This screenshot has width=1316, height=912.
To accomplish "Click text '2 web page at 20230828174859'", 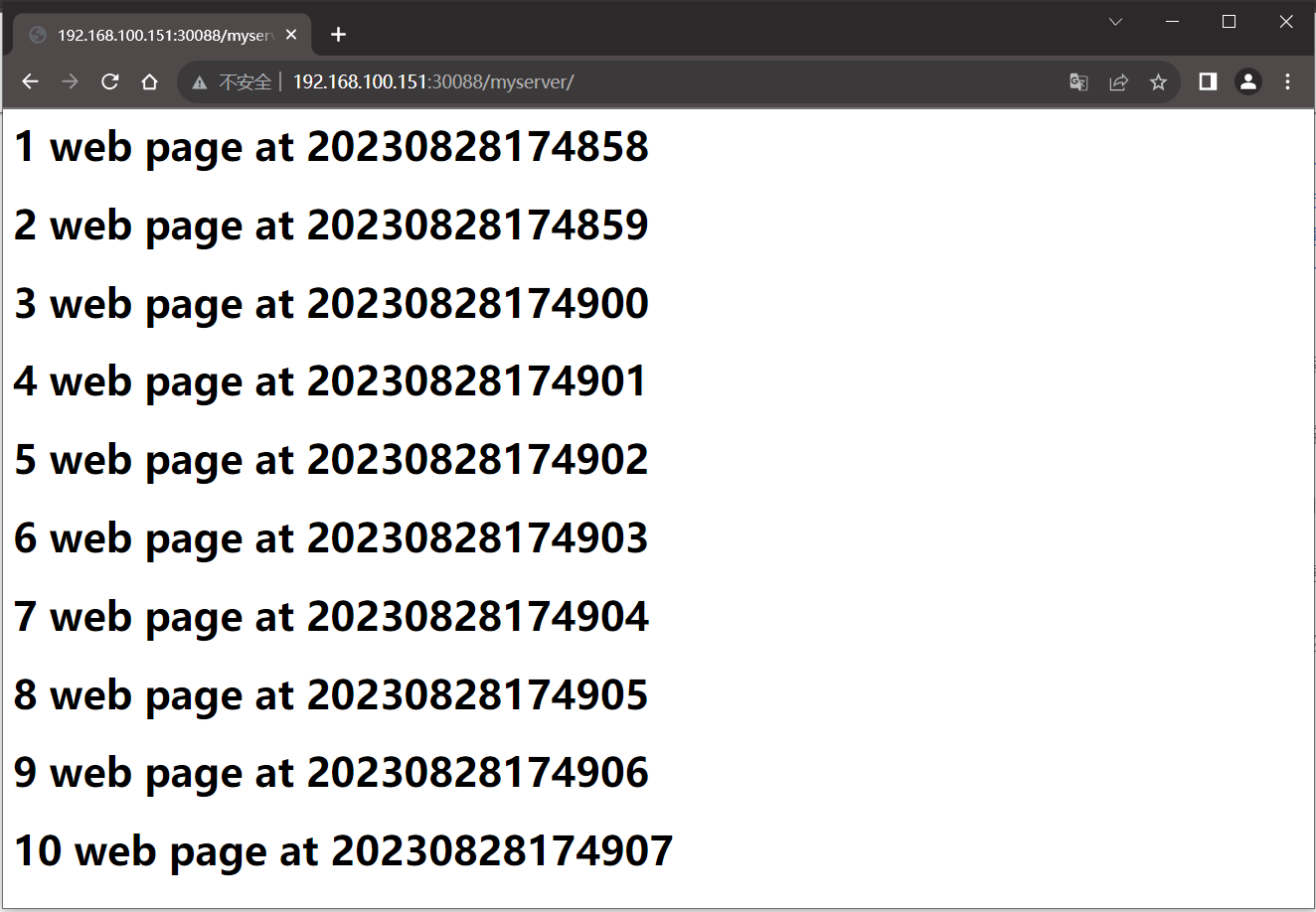I will pyautogui.click(x=331, y=227).
